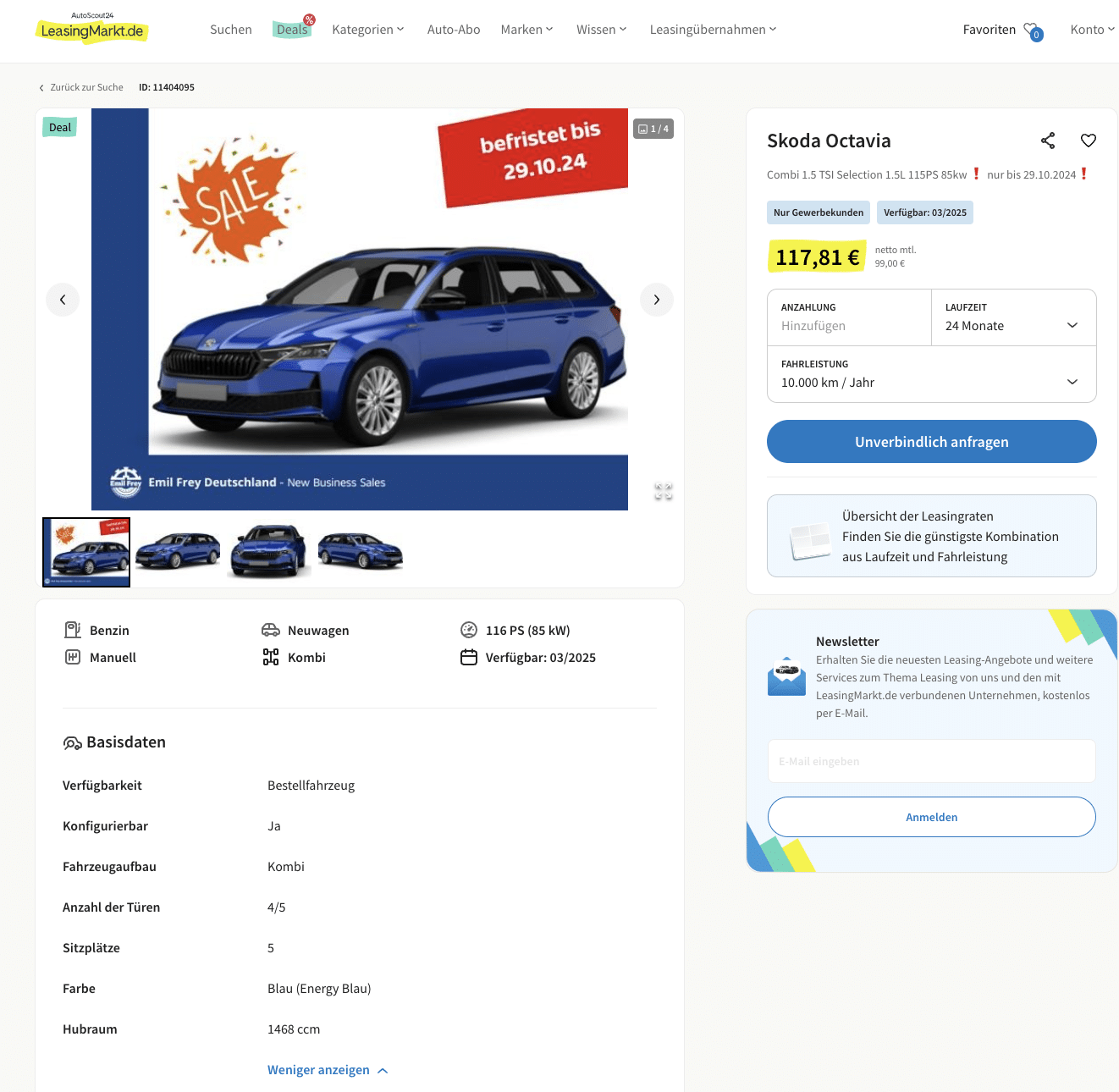The height and width of the screenshot is (1092, 1119).
Task: Show the next car image
Action: [x=657, y=300]
